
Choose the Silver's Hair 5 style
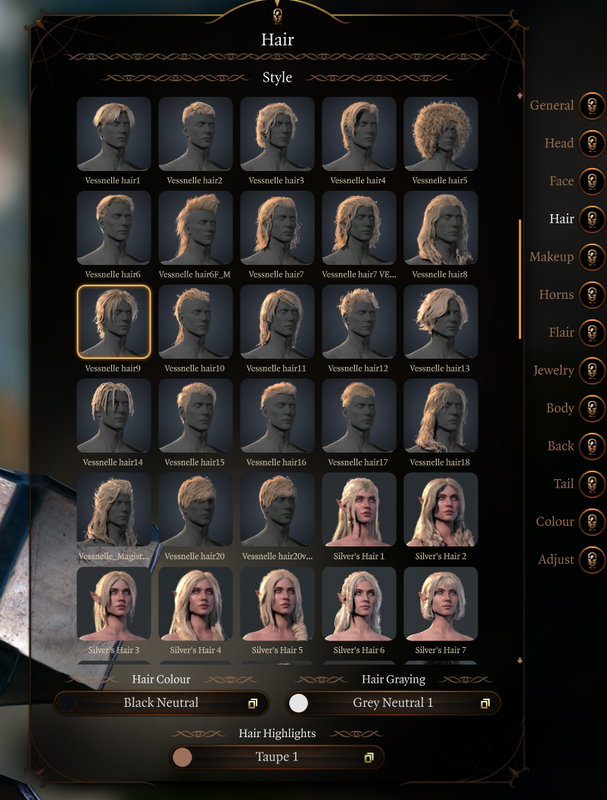(x=277, y=604)
